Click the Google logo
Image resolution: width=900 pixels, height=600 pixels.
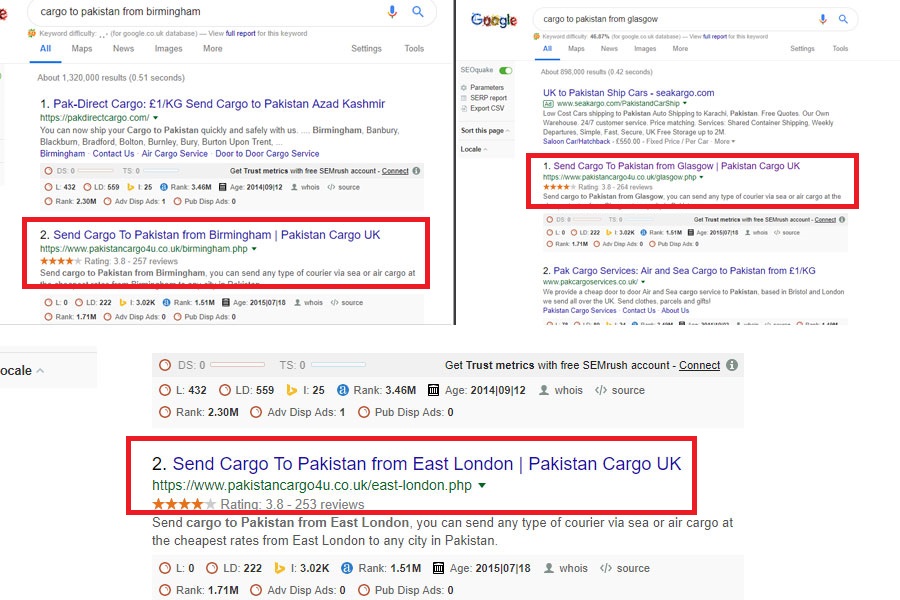click(x=494, y=20)
